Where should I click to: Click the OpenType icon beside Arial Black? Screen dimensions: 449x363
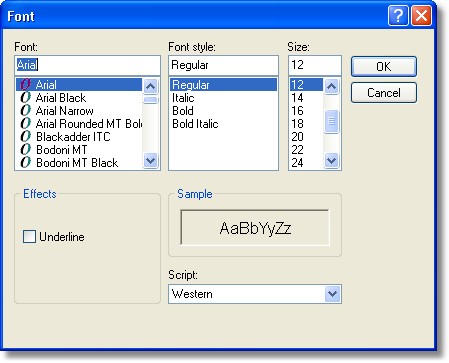pos(25,98)
